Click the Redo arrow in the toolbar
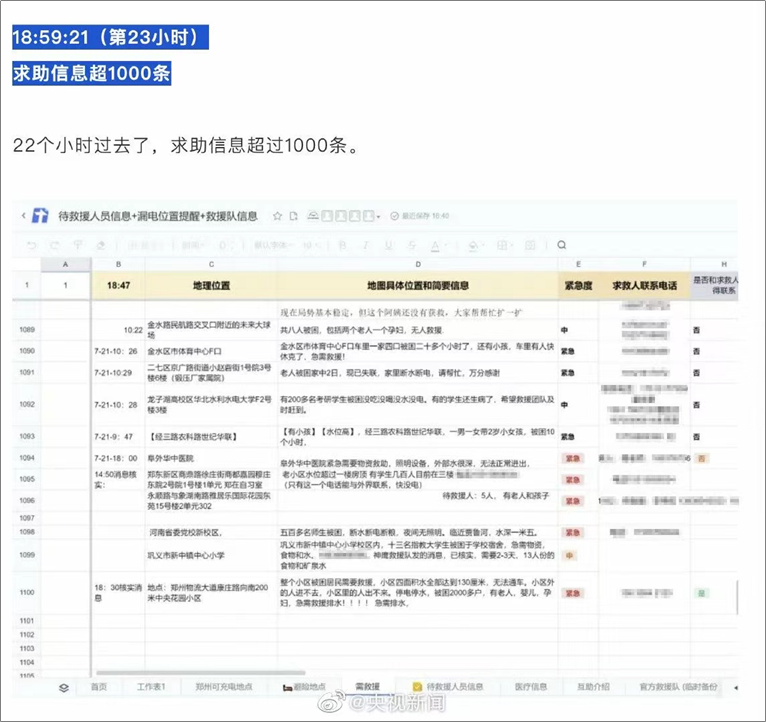Viewport: 766px width, 722px height. pyautogui.click(x=55, y=245)
